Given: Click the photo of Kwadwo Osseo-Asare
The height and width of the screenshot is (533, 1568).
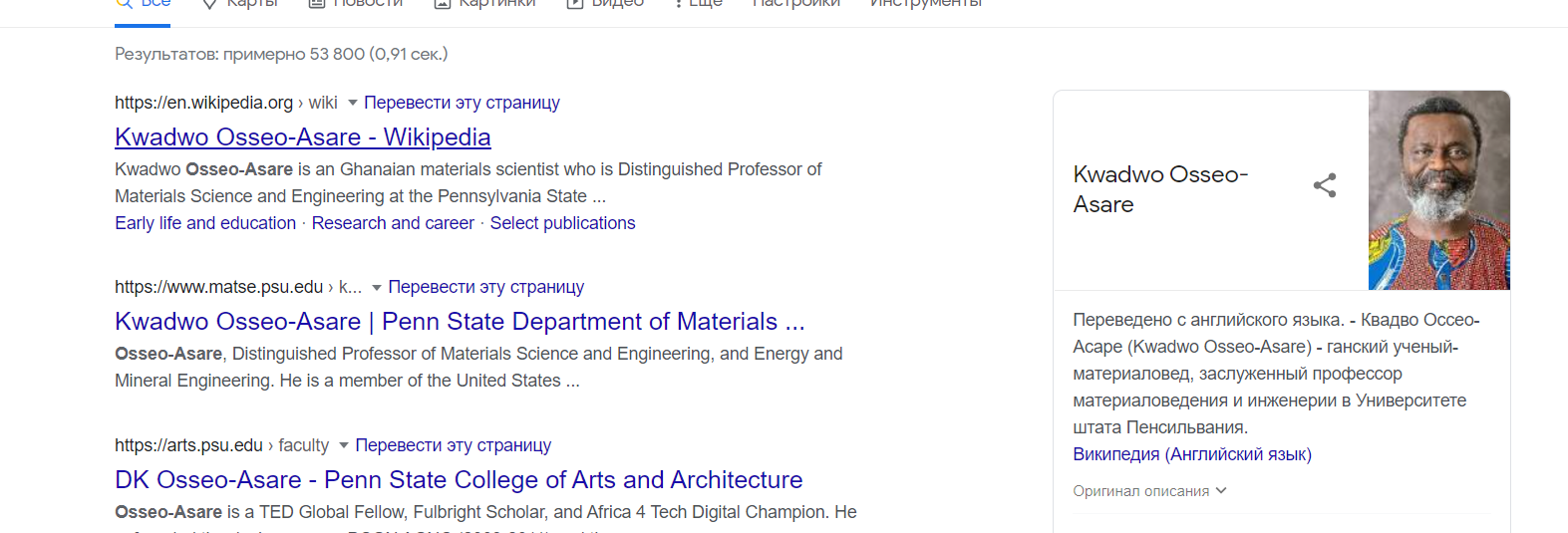Looking at the screenshot, I should click(1439, 190).
